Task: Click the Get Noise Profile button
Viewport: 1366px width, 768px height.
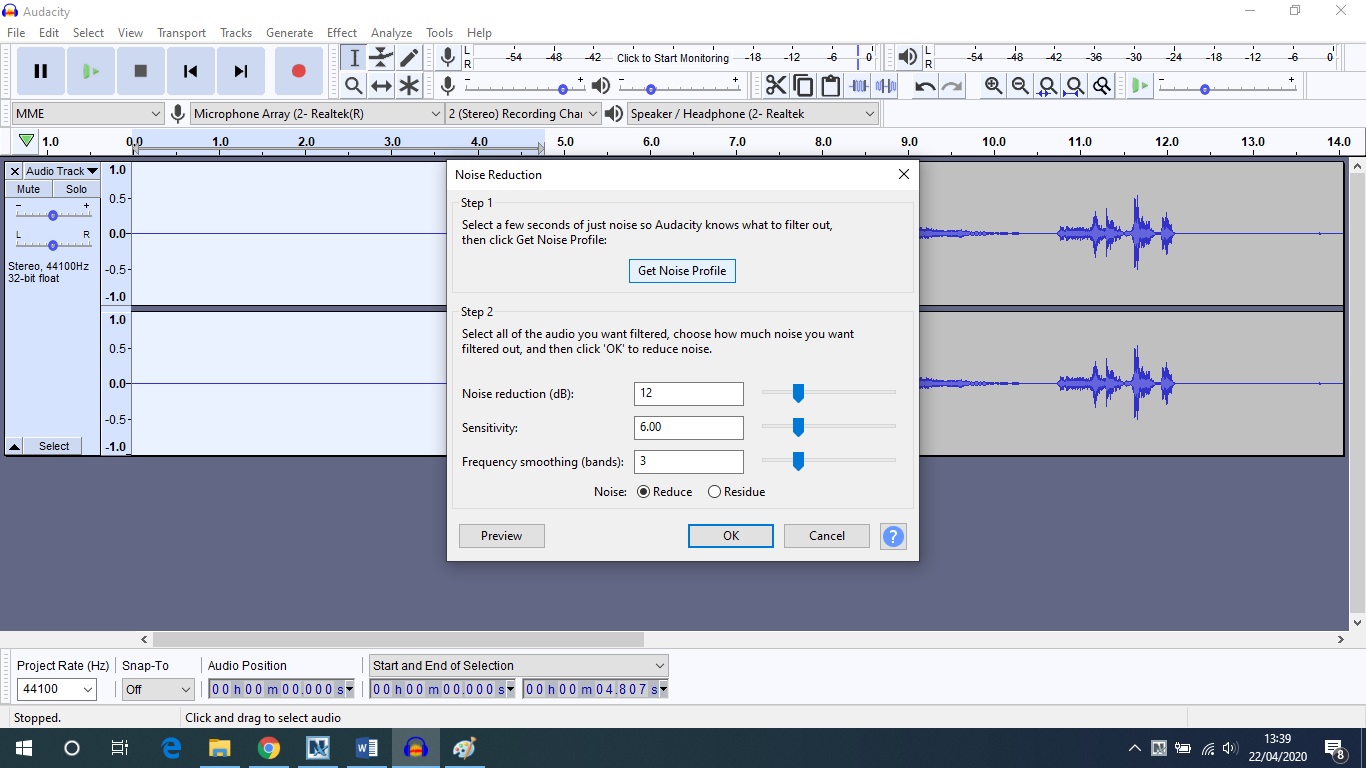Action: pyautogui.click(x=682, y=271)
